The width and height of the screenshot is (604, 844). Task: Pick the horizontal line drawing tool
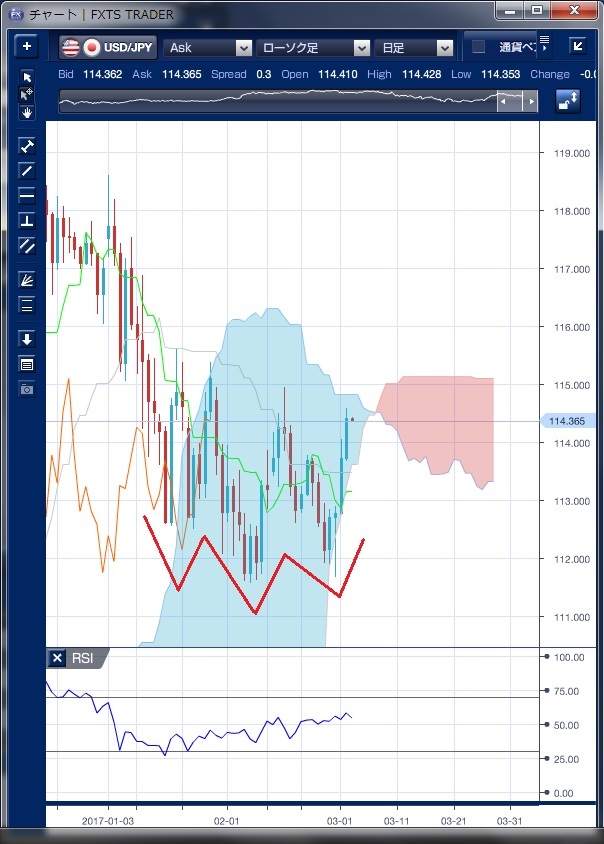pyautogui.click(x=27, y=196)
